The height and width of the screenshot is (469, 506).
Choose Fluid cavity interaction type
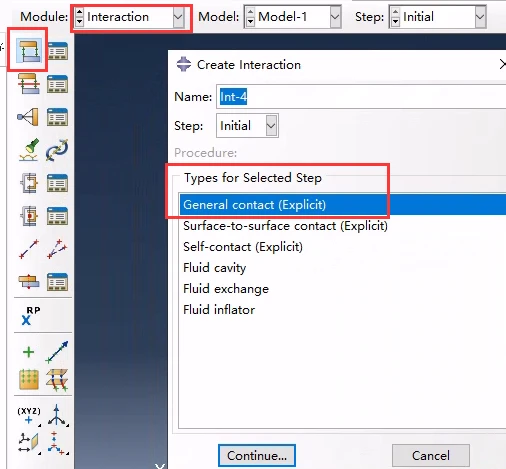(x=343, y=268)
